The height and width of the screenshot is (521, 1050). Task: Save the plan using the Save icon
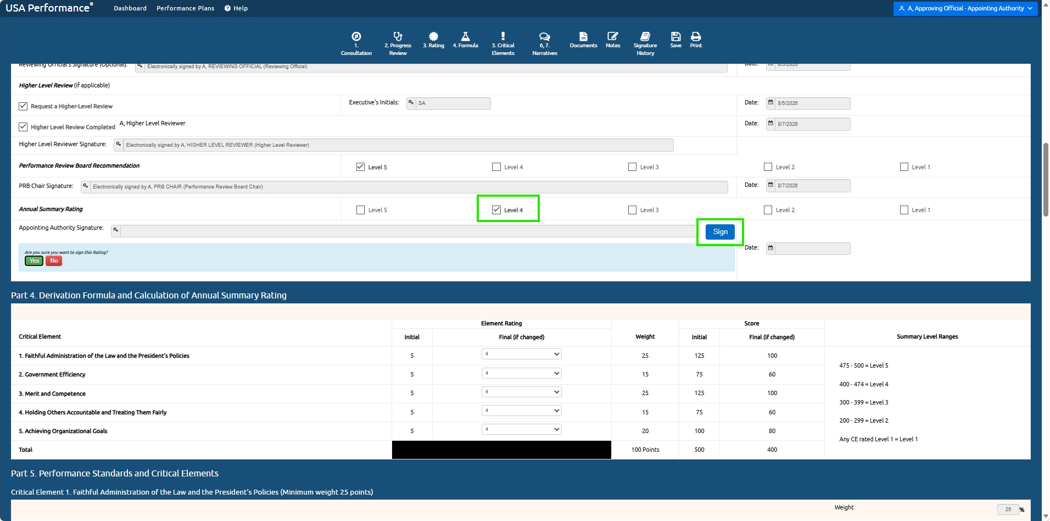click(676, 36)
